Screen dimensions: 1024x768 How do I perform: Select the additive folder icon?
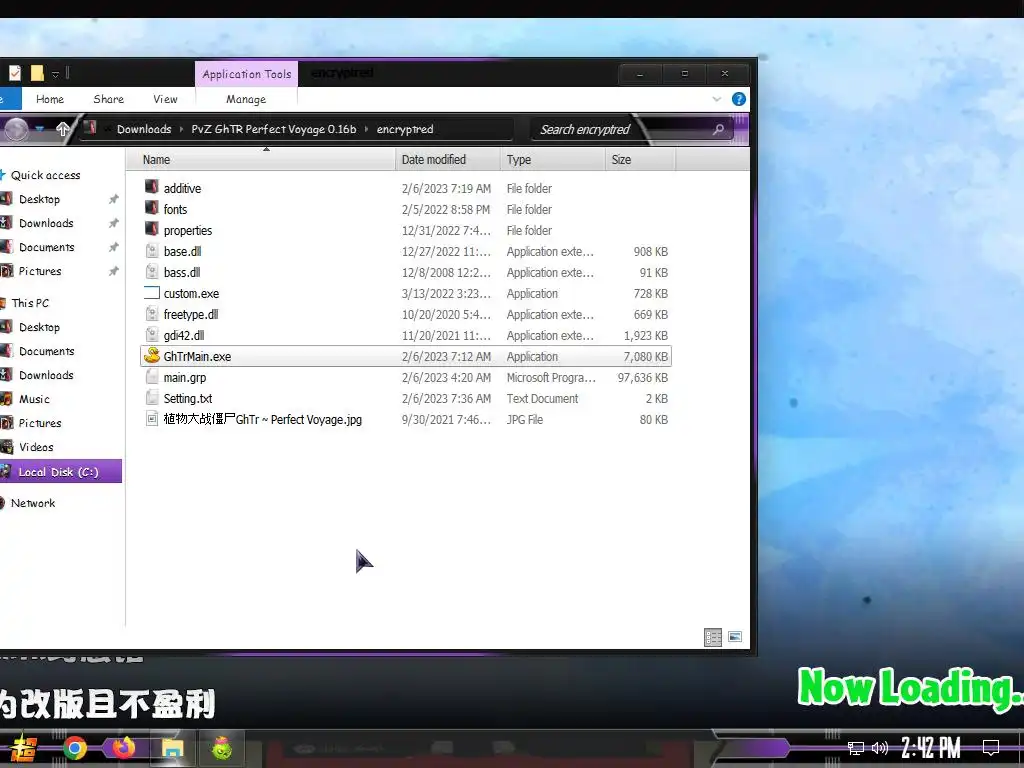[152, 187]
